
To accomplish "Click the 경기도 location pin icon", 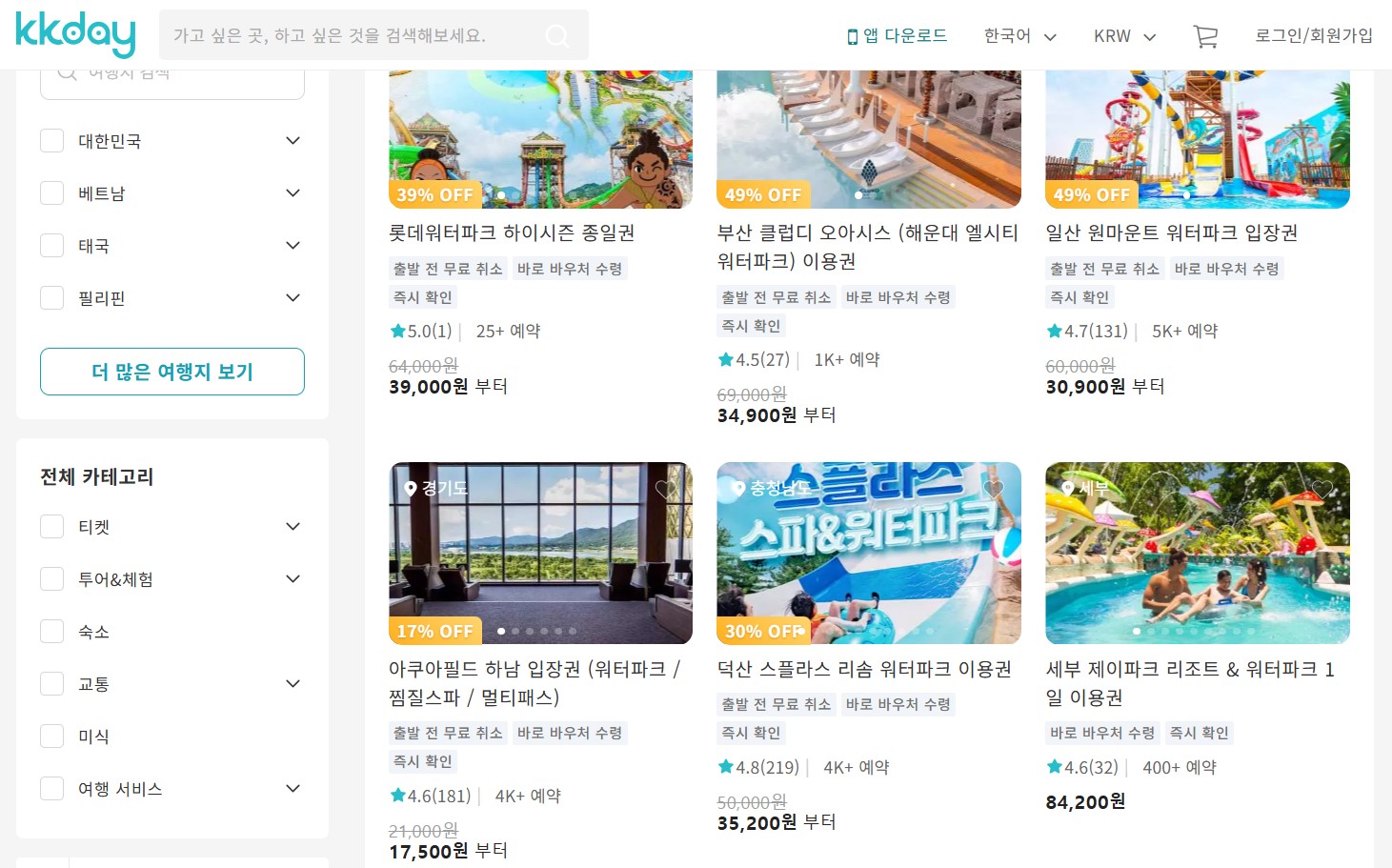I will tap(411, 489).
